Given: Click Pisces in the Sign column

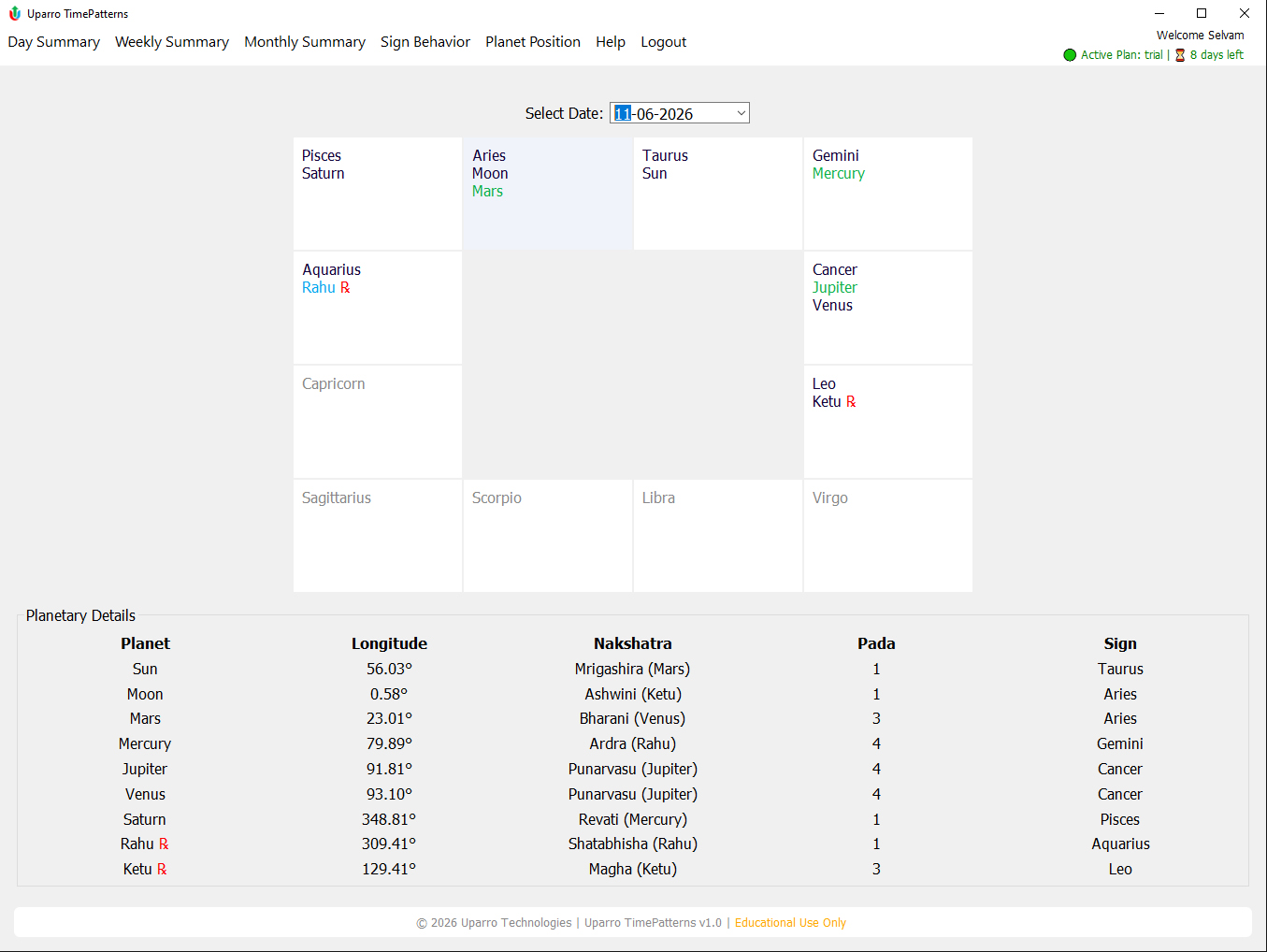Looking at the screenshot, I should pos(1120,819).
